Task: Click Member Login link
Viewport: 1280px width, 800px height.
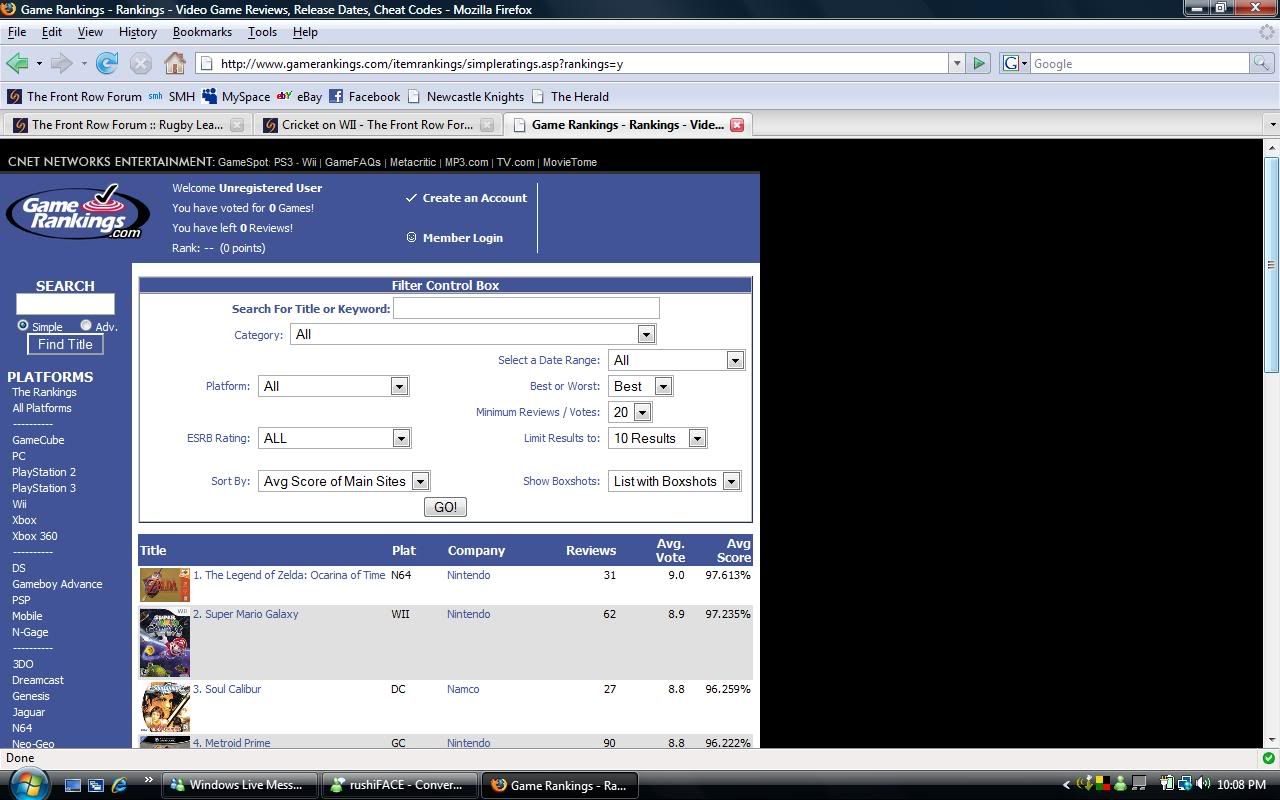Action: [462, 238]
